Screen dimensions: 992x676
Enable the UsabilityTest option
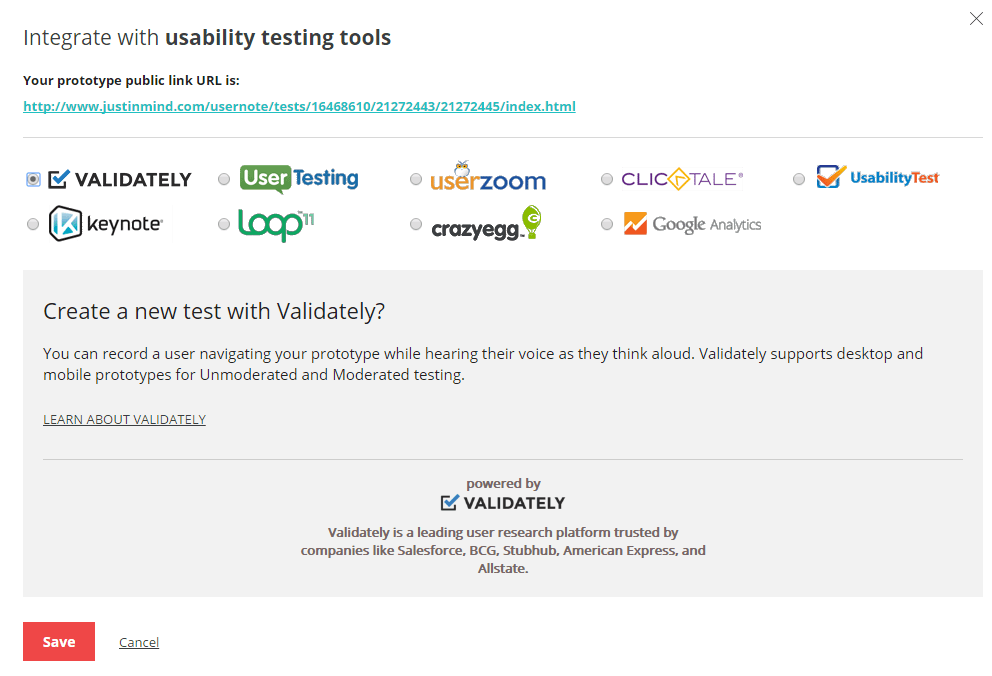click(x=799, y=178)
